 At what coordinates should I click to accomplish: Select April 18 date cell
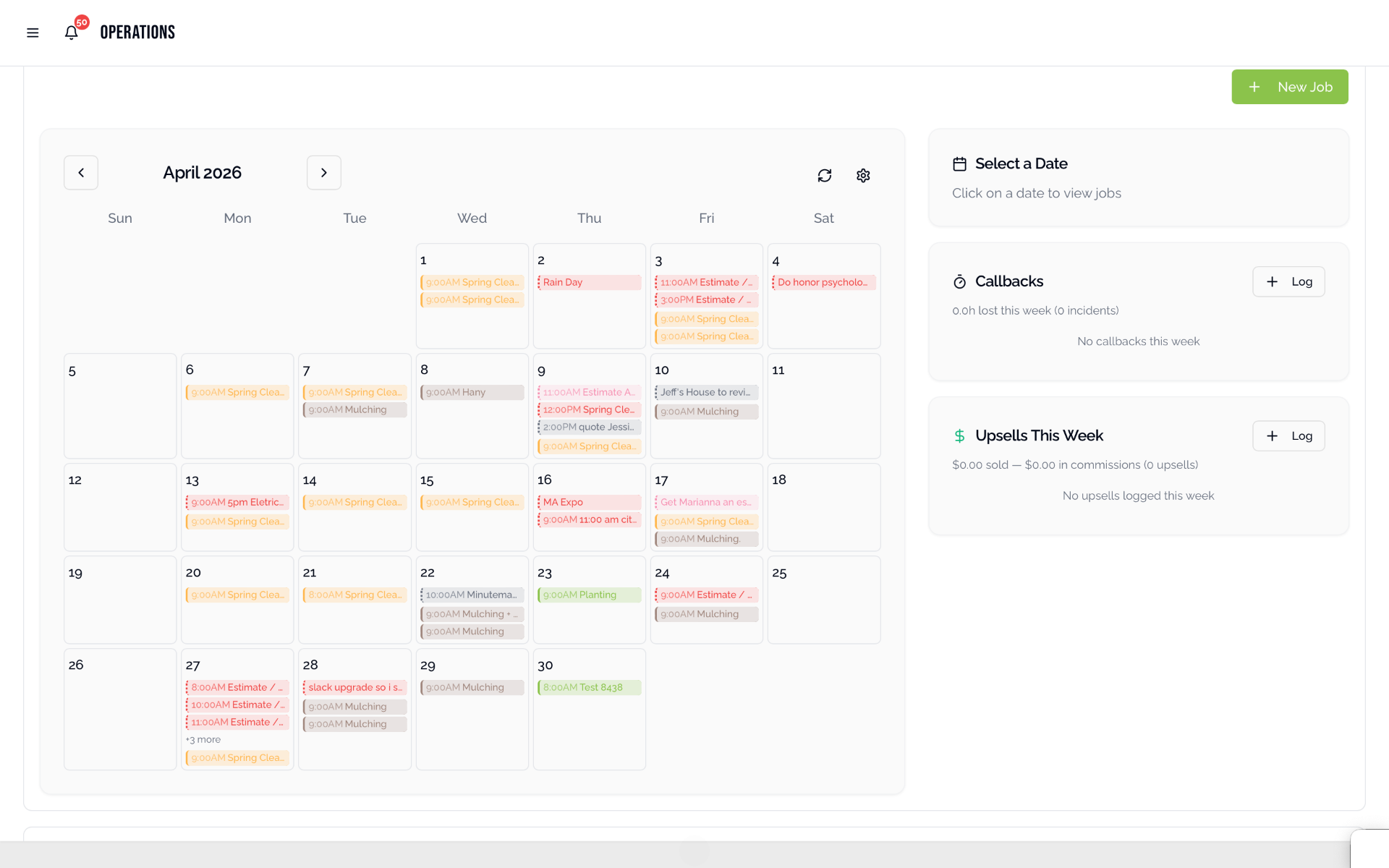click(824, 507)
